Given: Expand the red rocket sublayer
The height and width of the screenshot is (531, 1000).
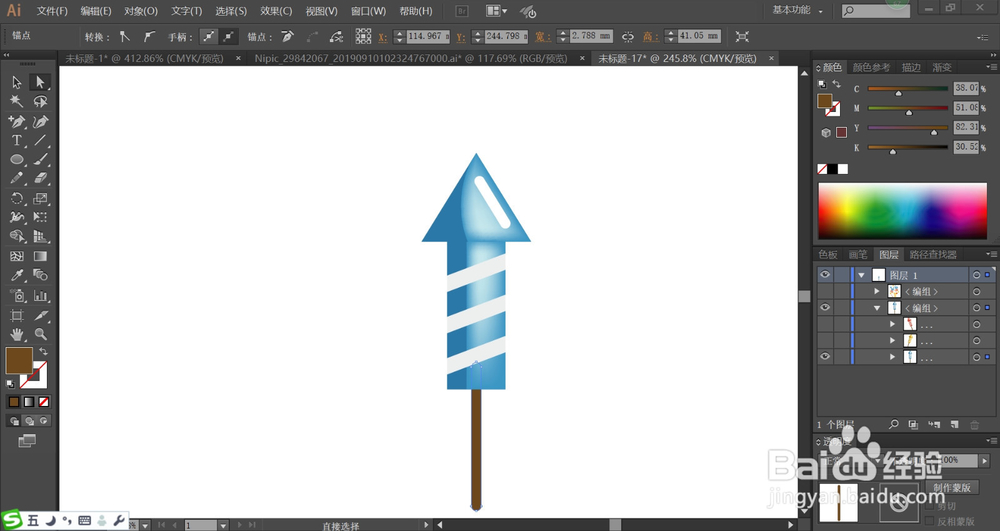Looking at the screenshot, I should [892, 324].
